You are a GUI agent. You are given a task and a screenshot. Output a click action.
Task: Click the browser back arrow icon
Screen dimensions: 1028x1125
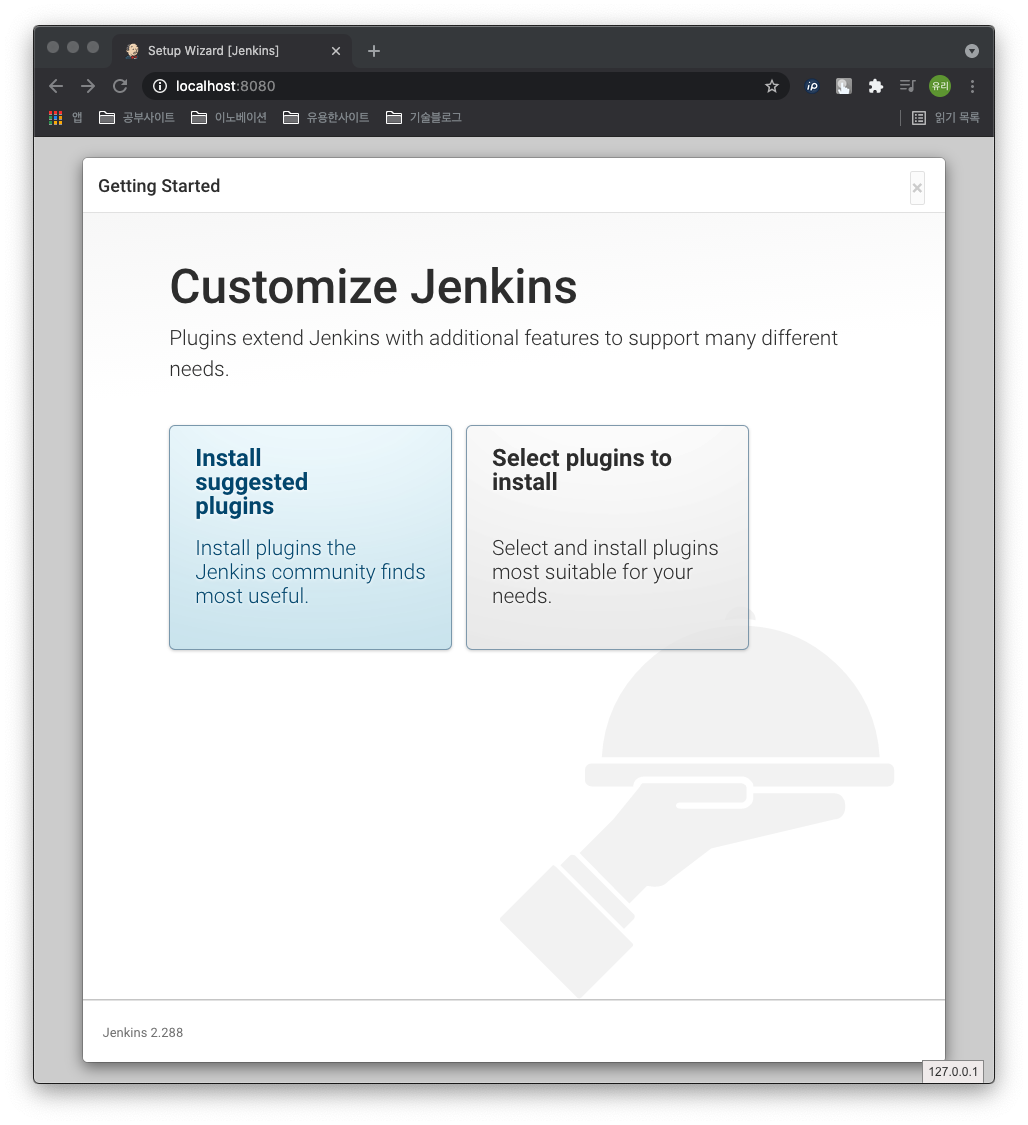[56, 86]
